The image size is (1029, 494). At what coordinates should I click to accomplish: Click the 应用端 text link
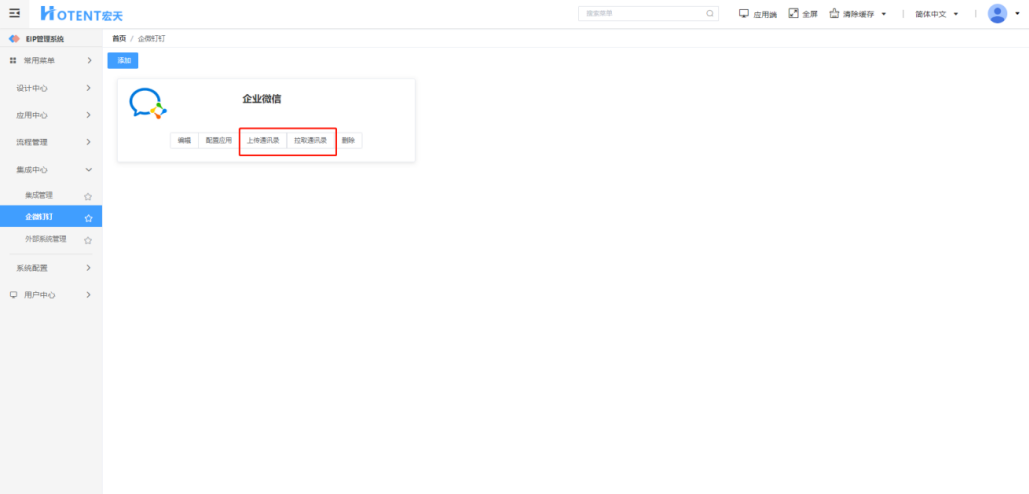(x=765, y=14)
